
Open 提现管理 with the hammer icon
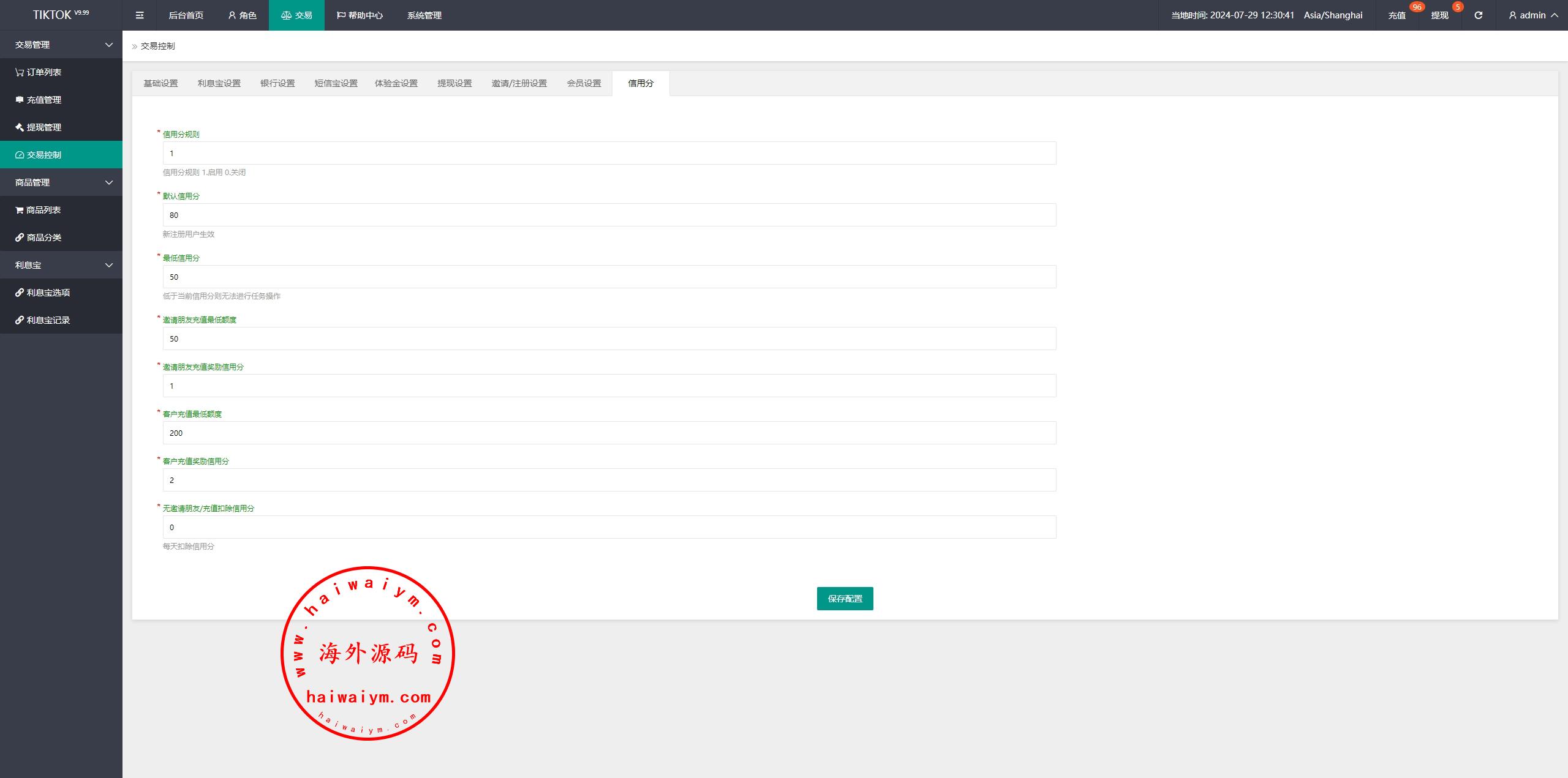[x=38, y=127]
